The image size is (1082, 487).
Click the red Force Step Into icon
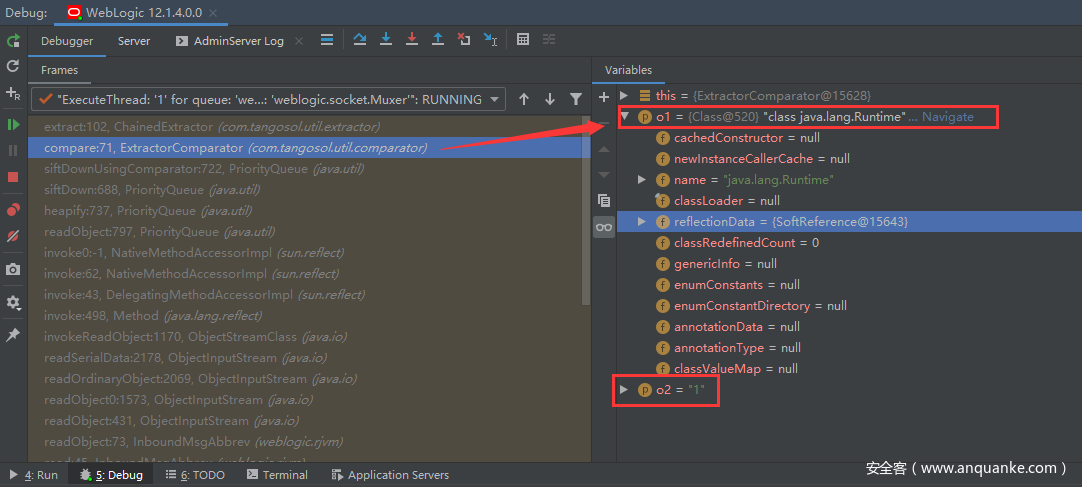(x=412, y=40)
